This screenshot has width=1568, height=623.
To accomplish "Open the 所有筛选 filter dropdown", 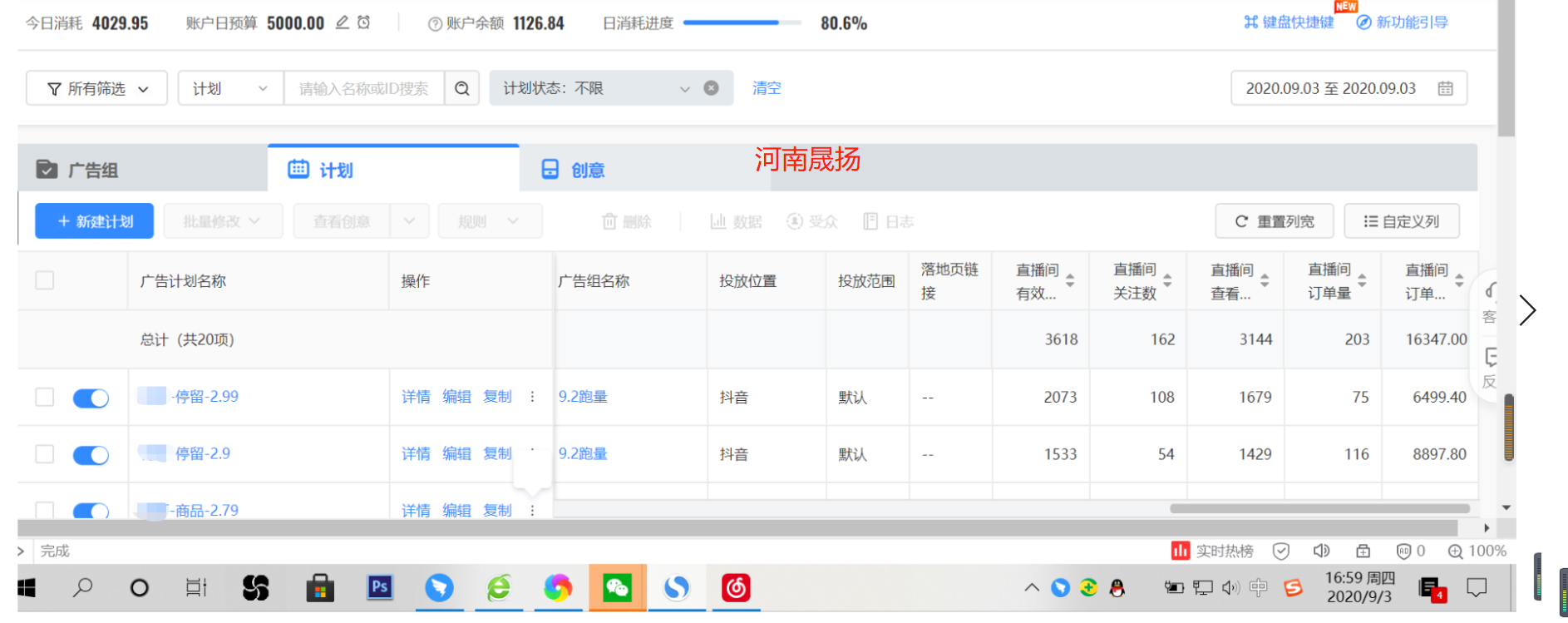I will coord(96,88).
